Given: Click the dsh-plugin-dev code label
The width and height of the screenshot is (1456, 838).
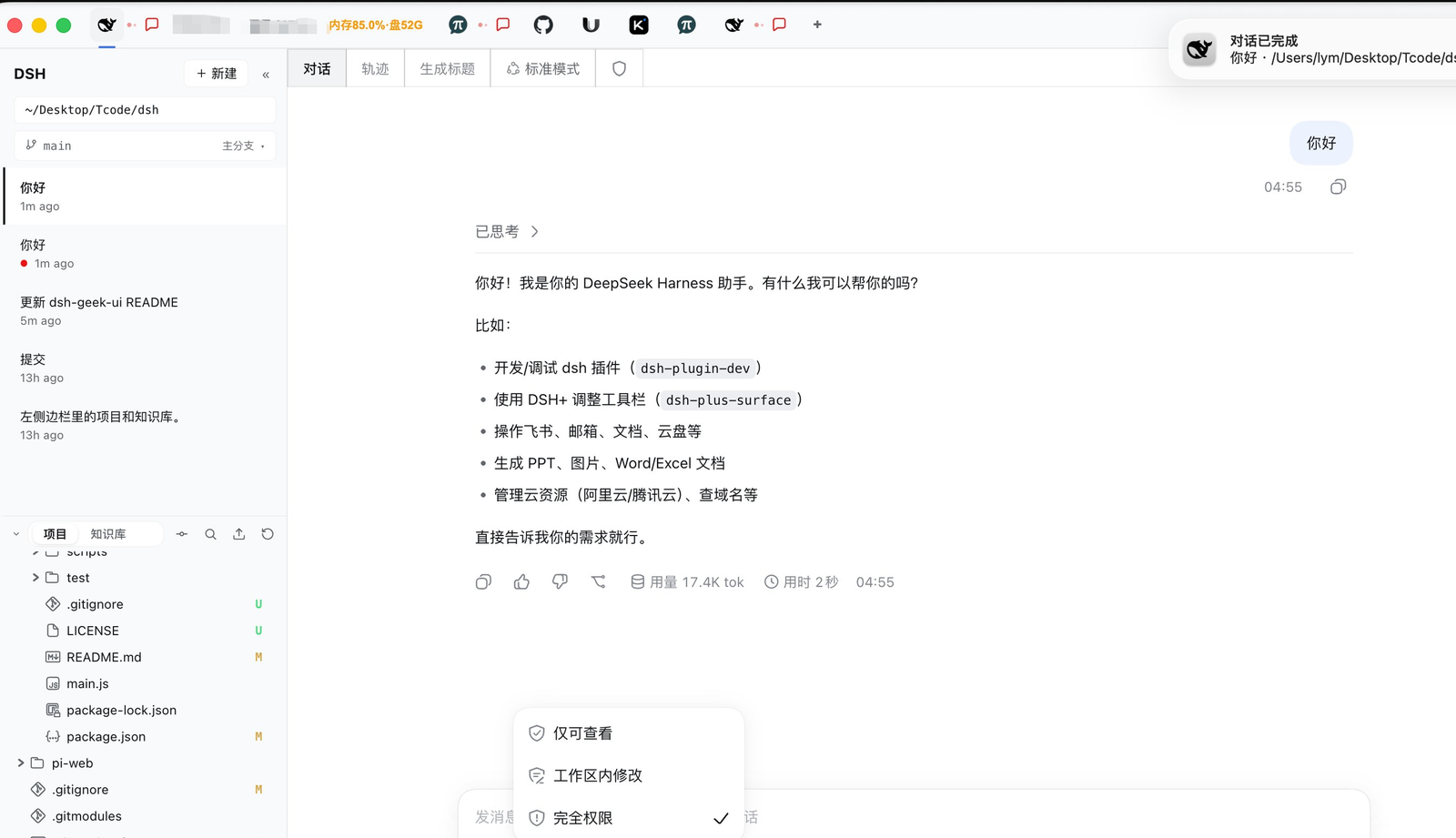Looking at the screenshot, I should pos(695,368).
